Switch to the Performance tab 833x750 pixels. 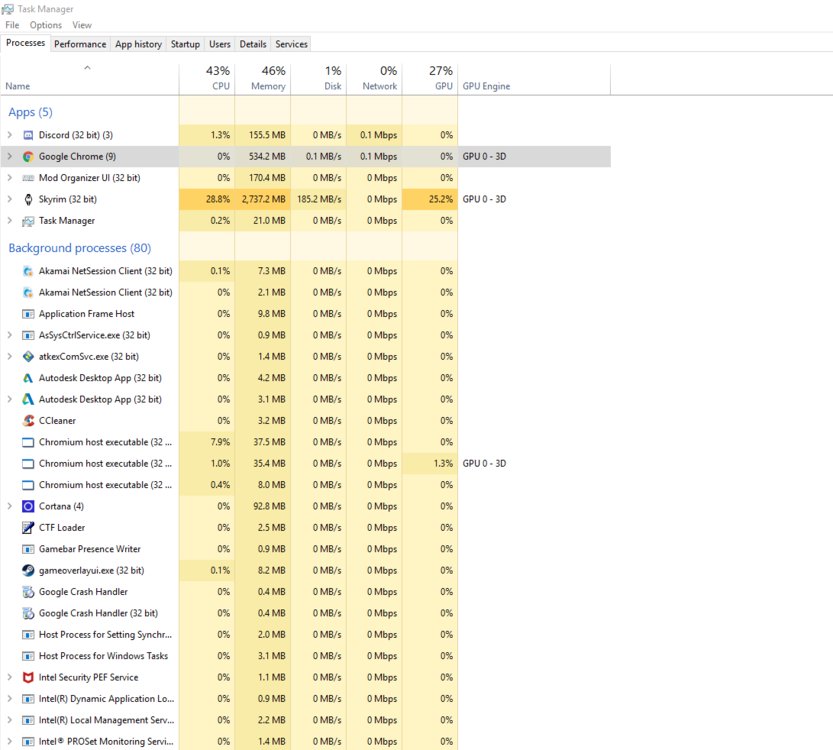tap(80, 44)
